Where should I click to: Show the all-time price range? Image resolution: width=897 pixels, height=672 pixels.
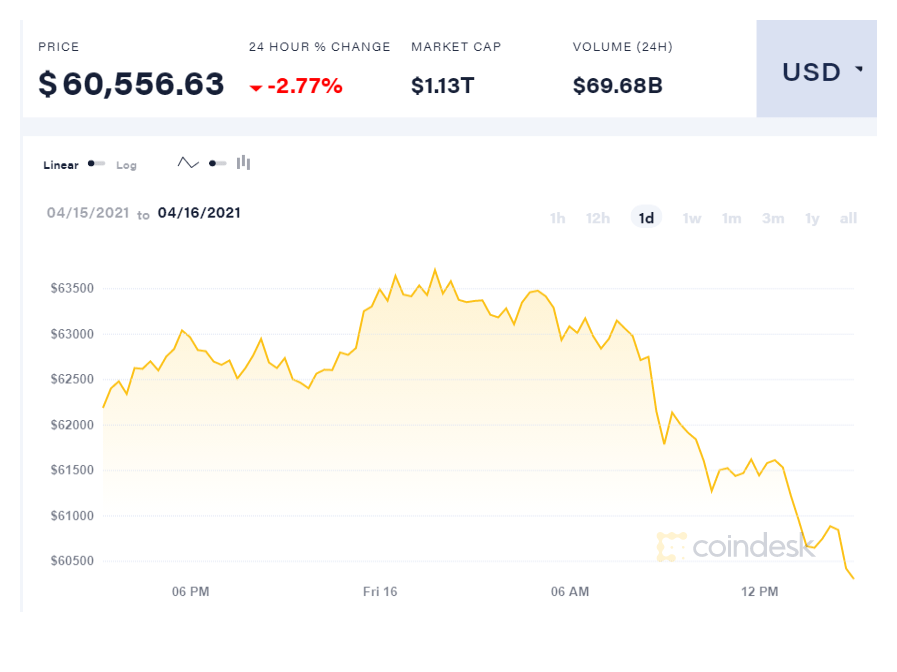[848, 218]
